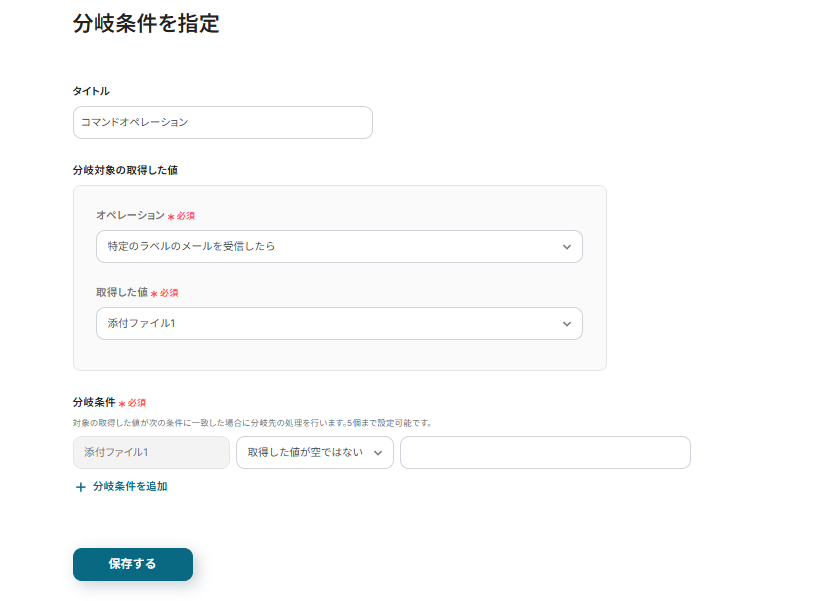Click the タイトル label
Screen dimensions: 832x601
click(91, 91)
